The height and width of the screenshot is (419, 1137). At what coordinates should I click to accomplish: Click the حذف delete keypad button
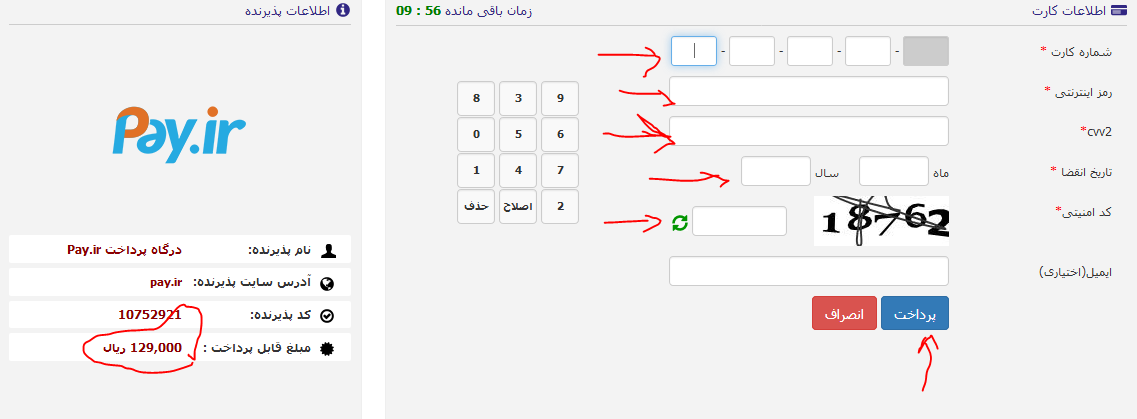point(476,206)
